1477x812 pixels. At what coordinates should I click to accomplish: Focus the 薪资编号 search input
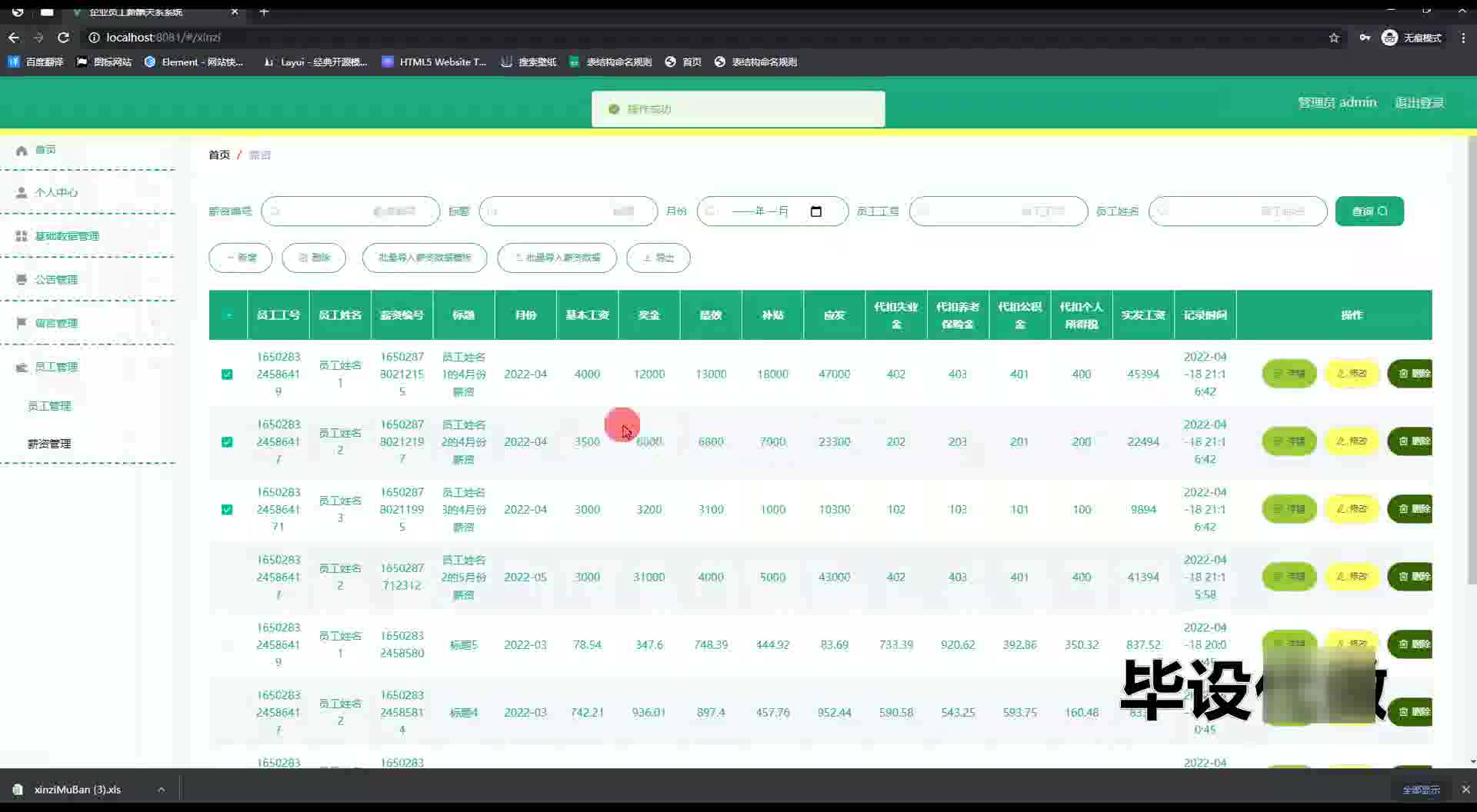(350, 211)
